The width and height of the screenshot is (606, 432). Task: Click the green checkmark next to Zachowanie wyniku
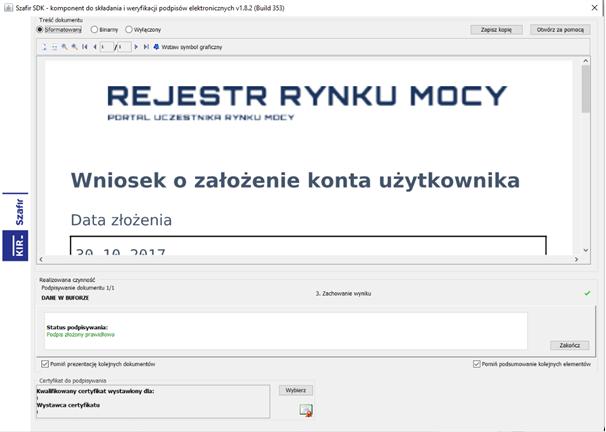click(x=587, y=294)
